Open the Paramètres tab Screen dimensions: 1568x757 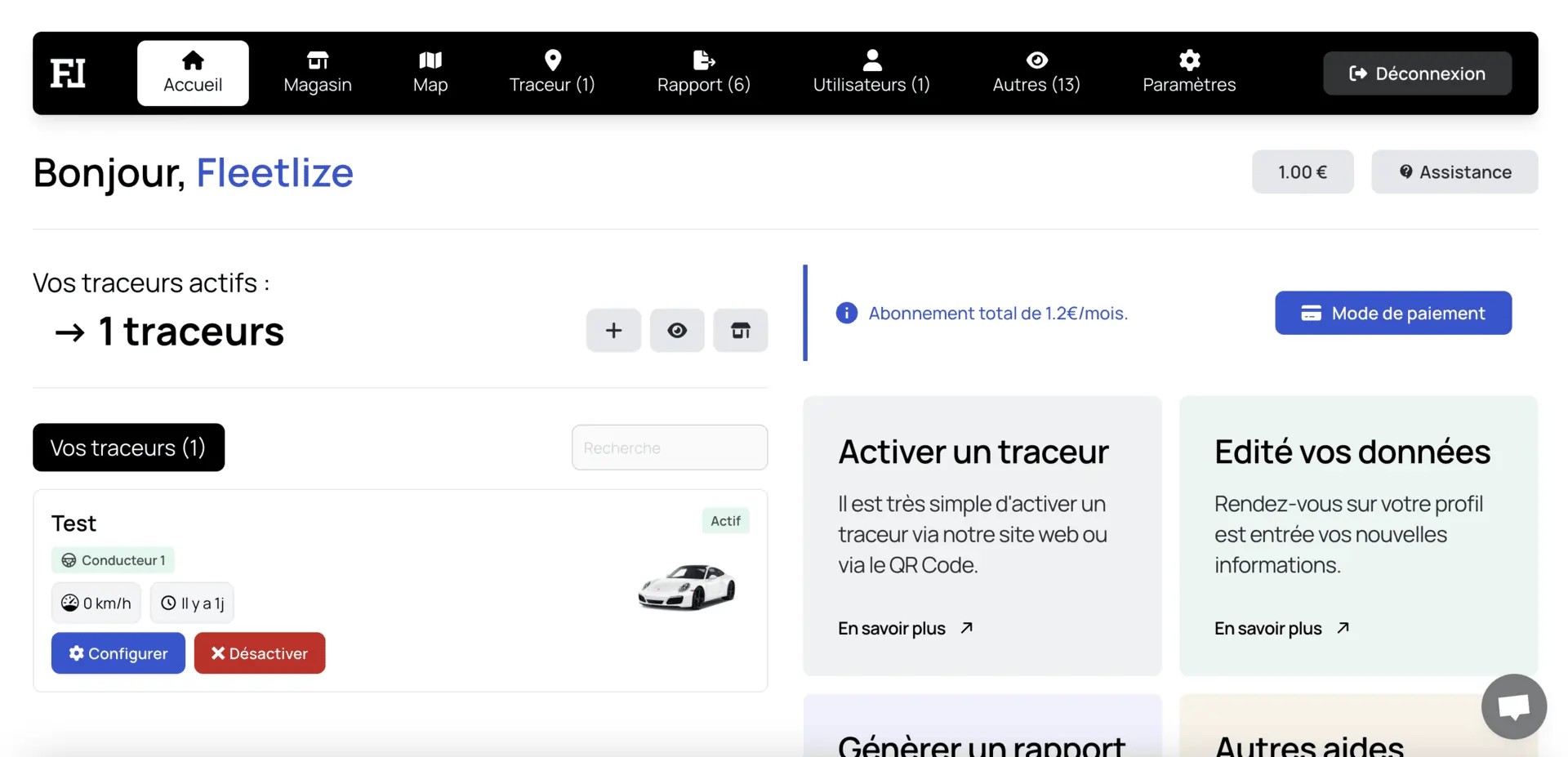click(1189, 73)
